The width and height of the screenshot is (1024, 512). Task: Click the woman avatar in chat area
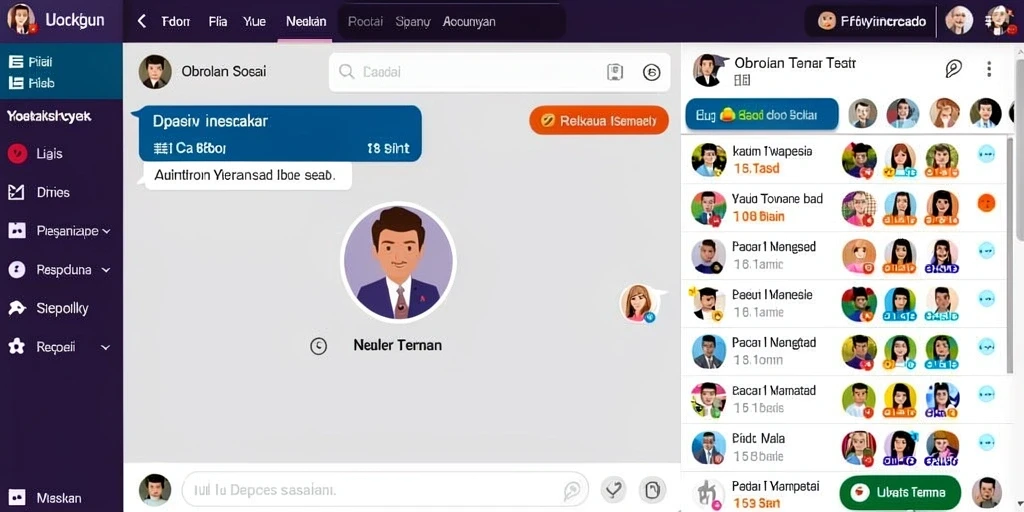638,303
